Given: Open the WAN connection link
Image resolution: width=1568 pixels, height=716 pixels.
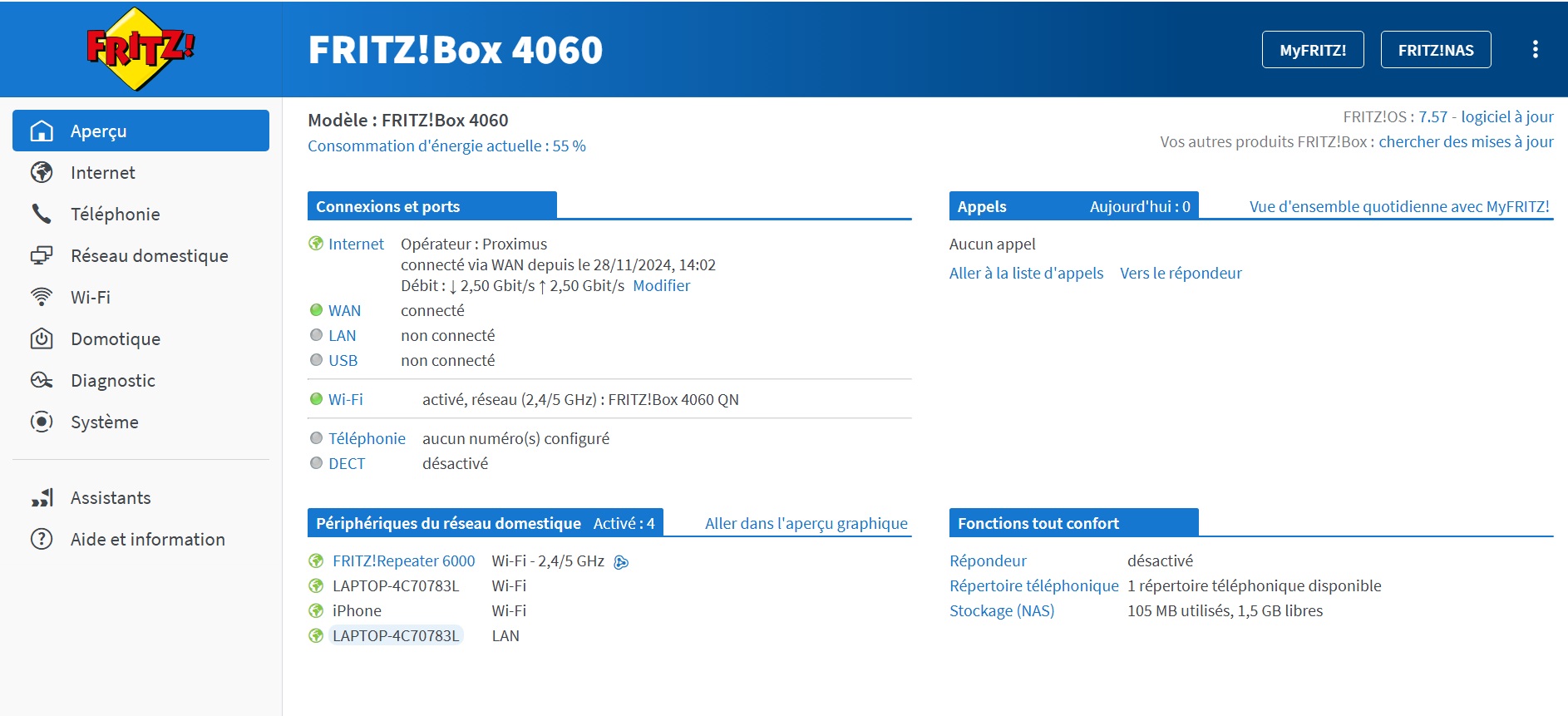Looking at the screenshot, I should coord(344,310).
